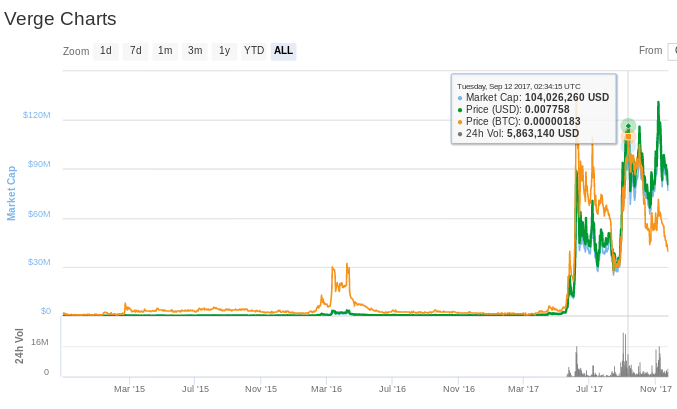677x409 pixels.
Task: Click the $0 axis label
Action: click(46, 311)
